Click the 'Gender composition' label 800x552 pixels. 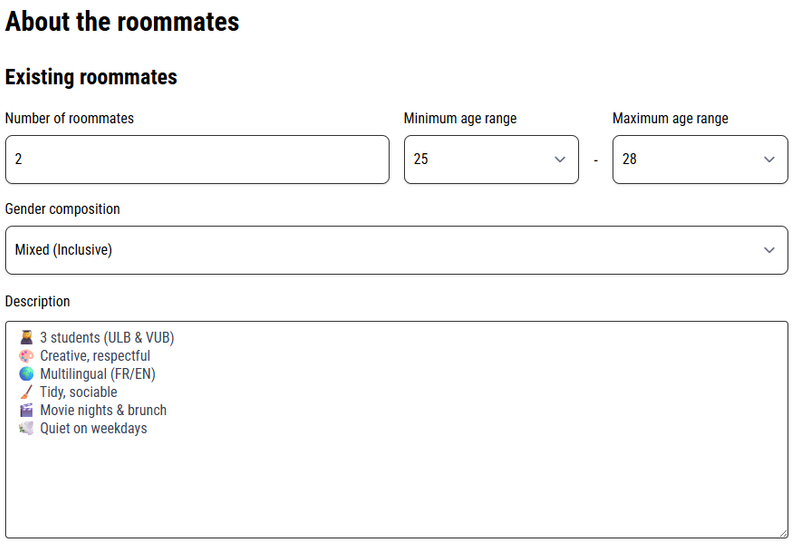[62, 209]
